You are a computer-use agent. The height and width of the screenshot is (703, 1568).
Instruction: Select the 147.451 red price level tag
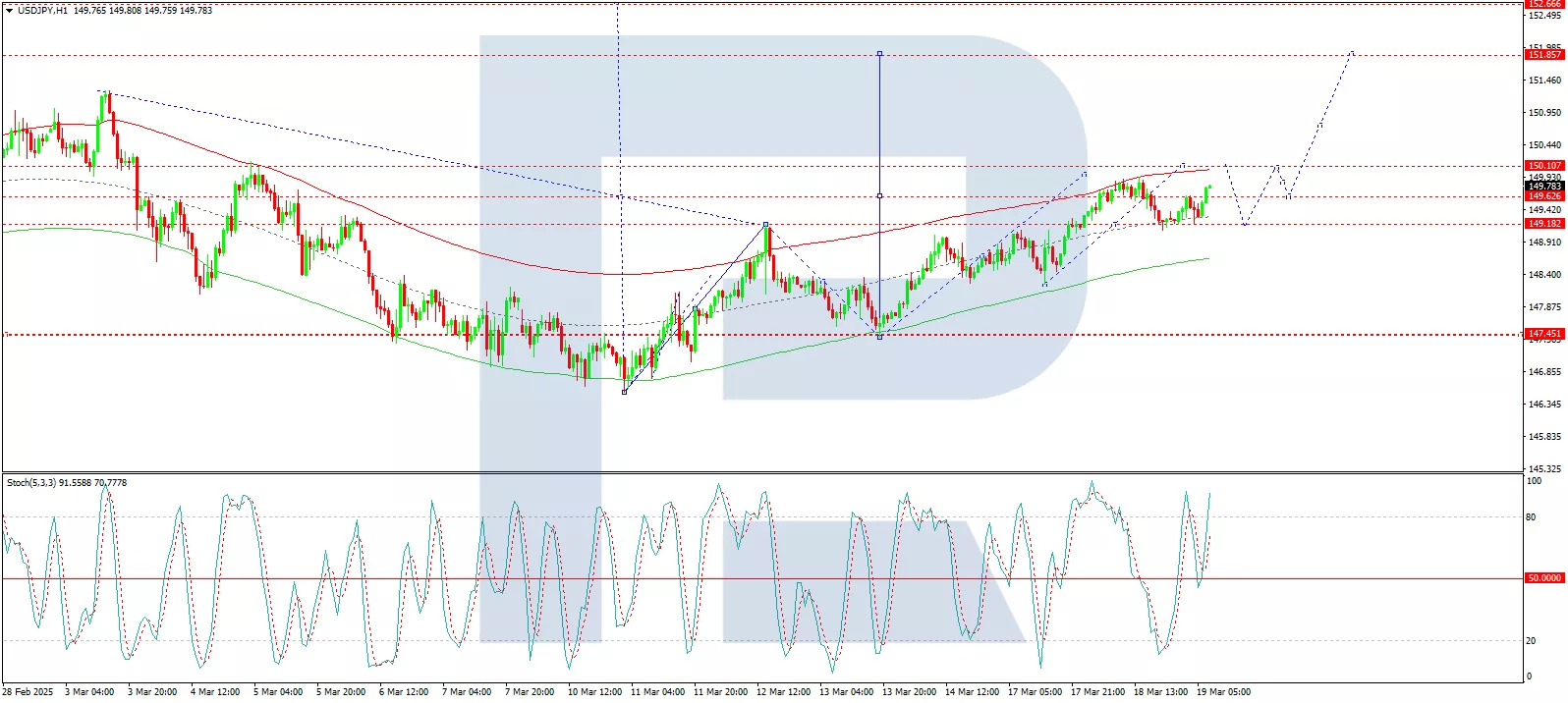click(1543, 334)
